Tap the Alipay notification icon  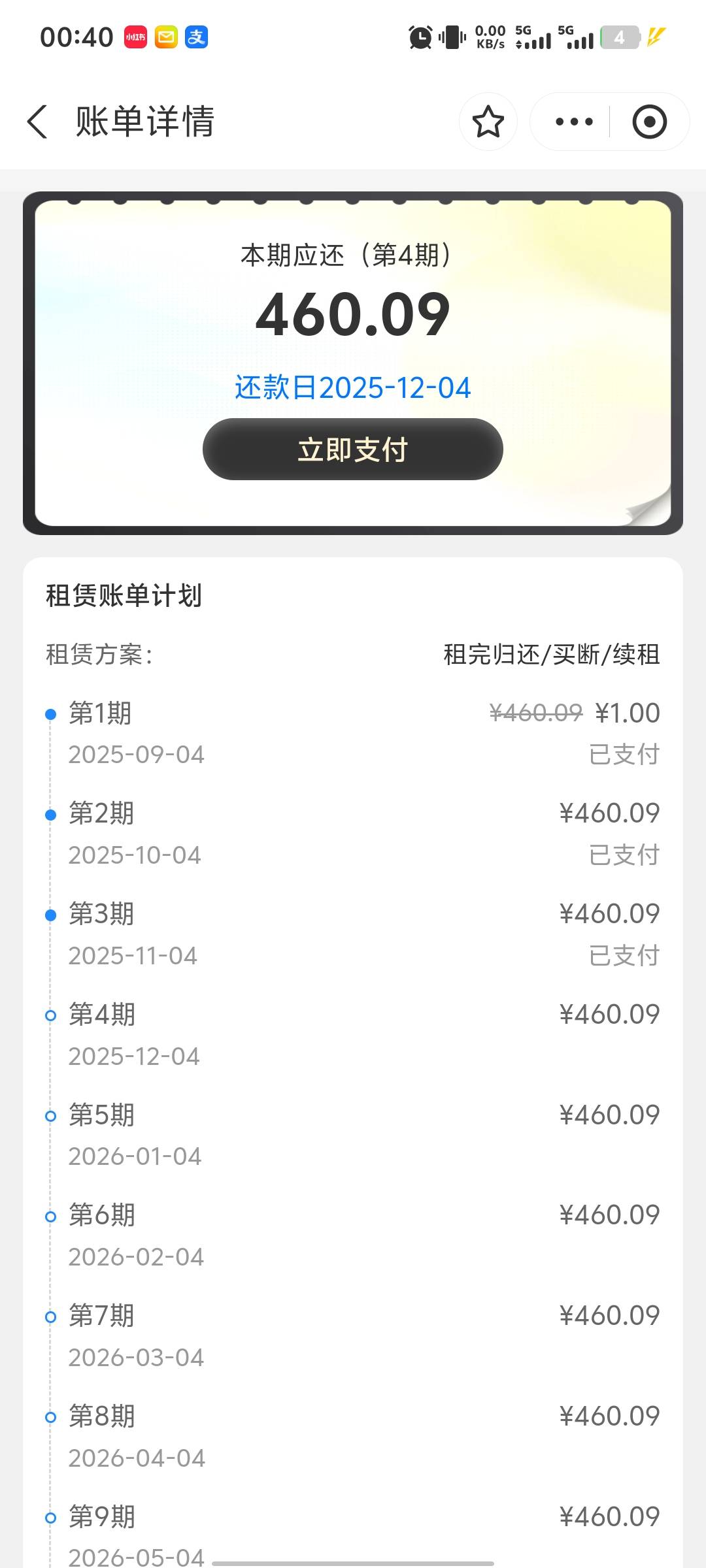coord(196,37)
